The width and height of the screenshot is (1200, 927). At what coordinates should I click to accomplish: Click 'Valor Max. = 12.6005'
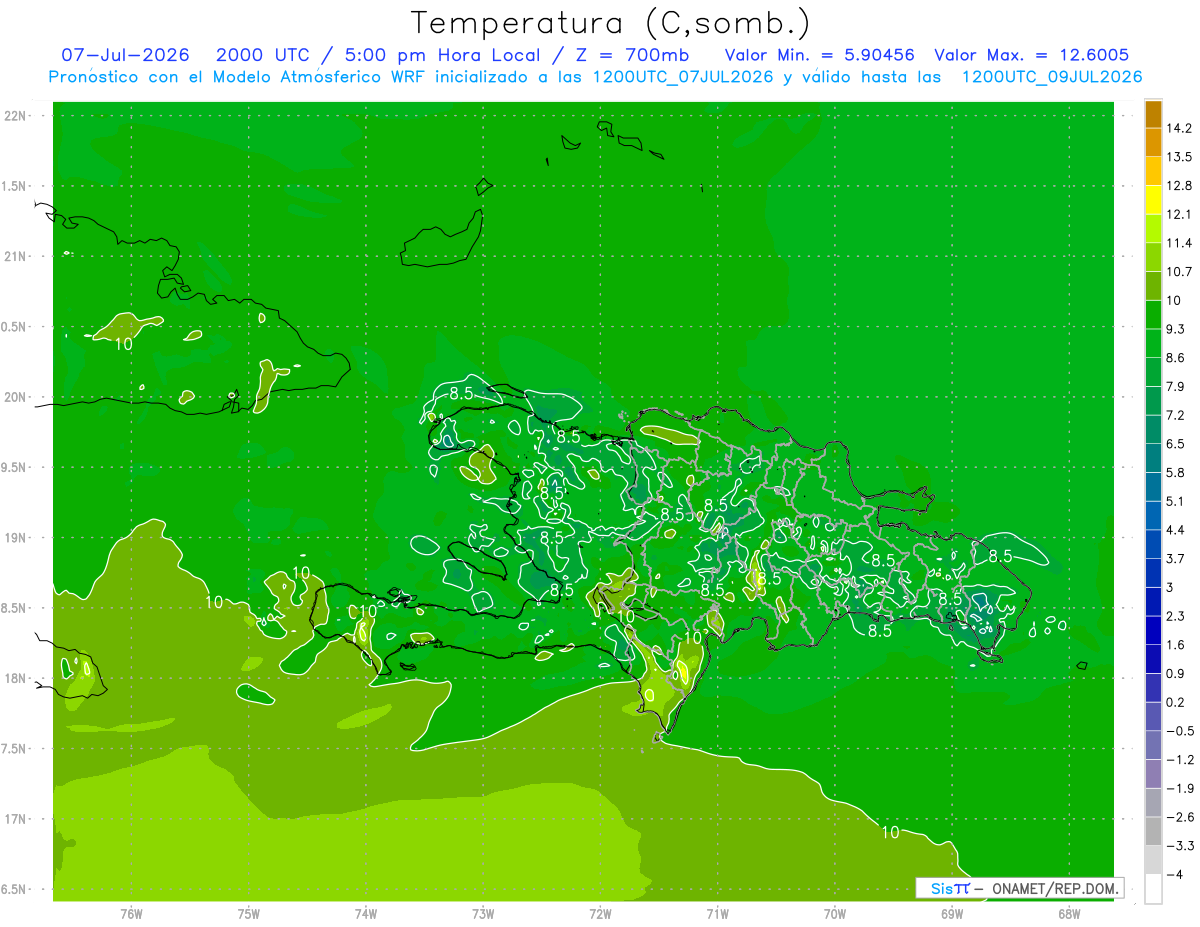click(x=1032, y=55)
